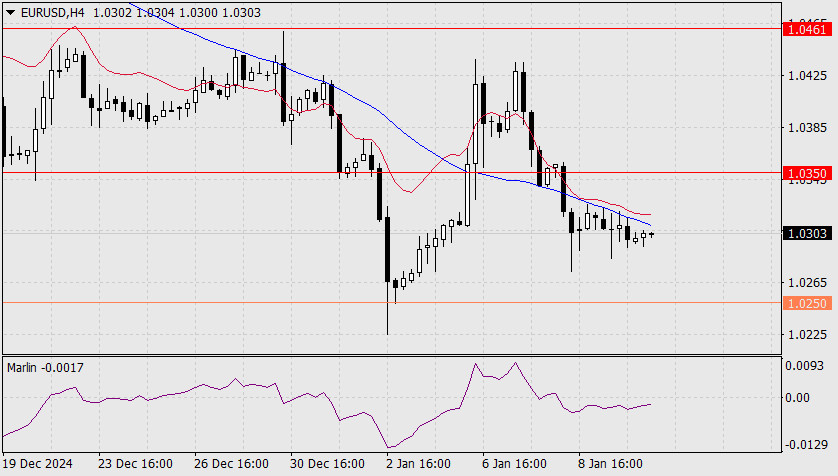Click the 19 Dec 2024 date label
The image size is (838, 476).
[37, 464]
